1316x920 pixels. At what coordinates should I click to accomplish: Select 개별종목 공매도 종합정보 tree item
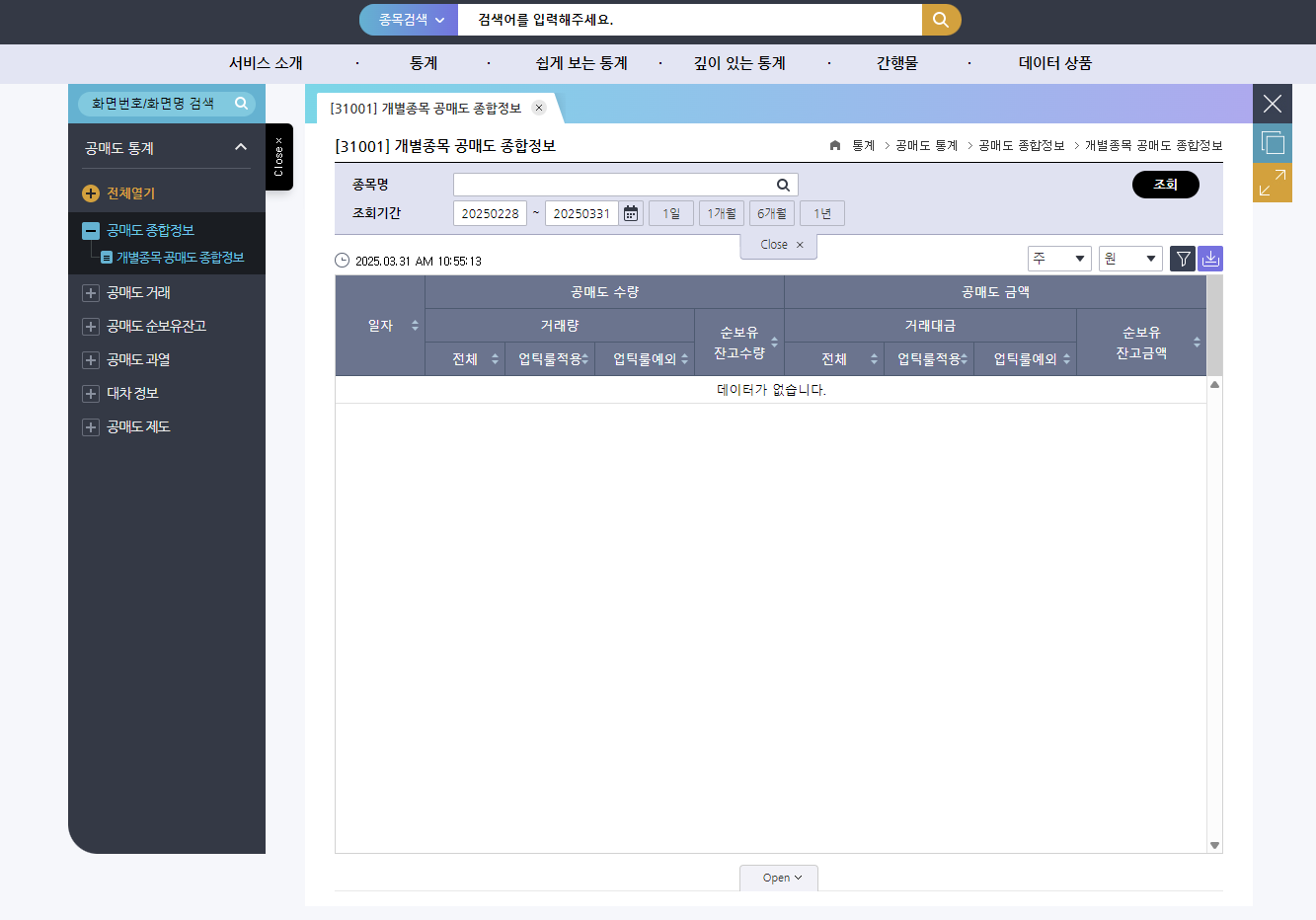(181, 258)
